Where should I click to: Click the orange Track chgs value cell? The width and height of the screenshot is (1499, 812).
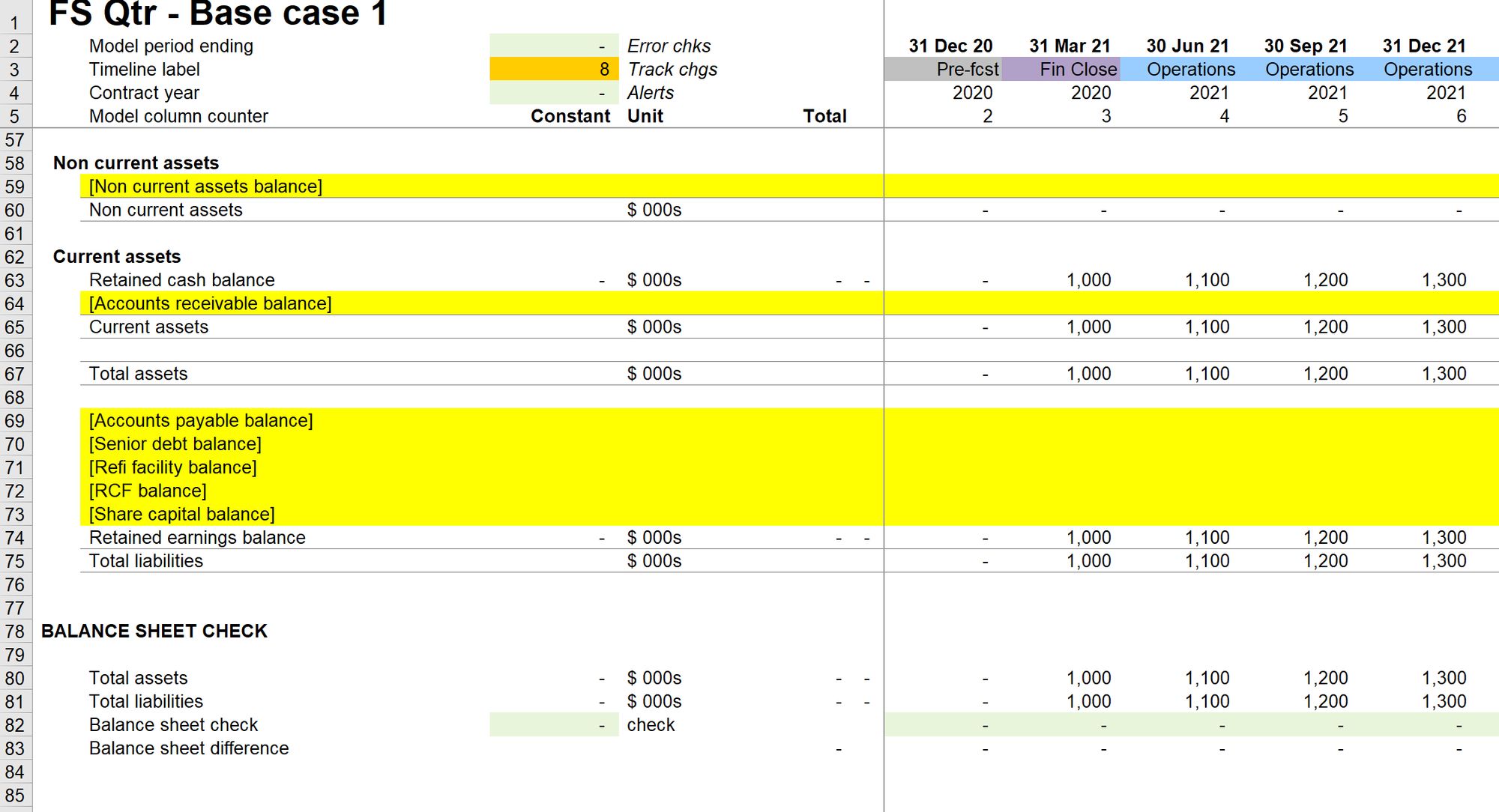click(x=553, y=70)
